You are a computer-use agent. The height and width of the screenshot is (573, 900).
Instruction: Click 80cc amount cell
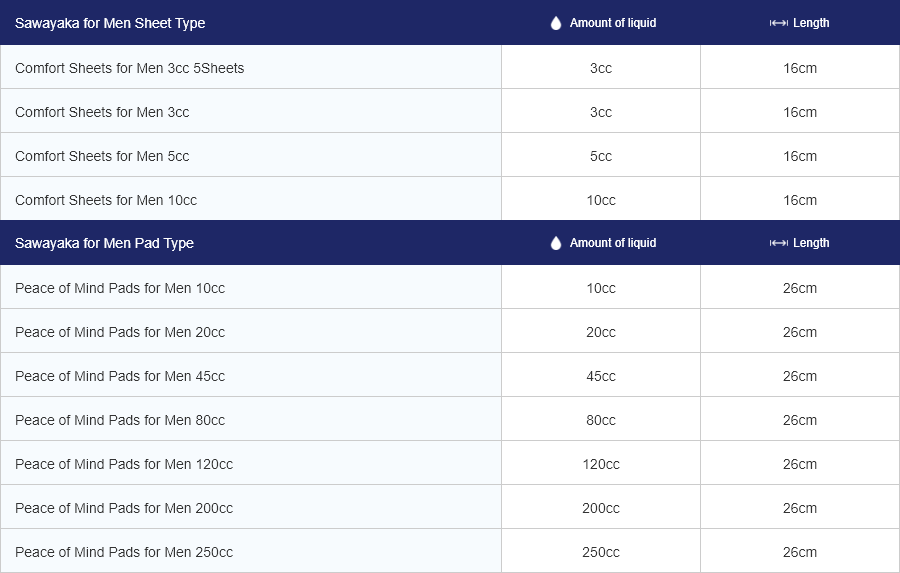click(601, 420)
